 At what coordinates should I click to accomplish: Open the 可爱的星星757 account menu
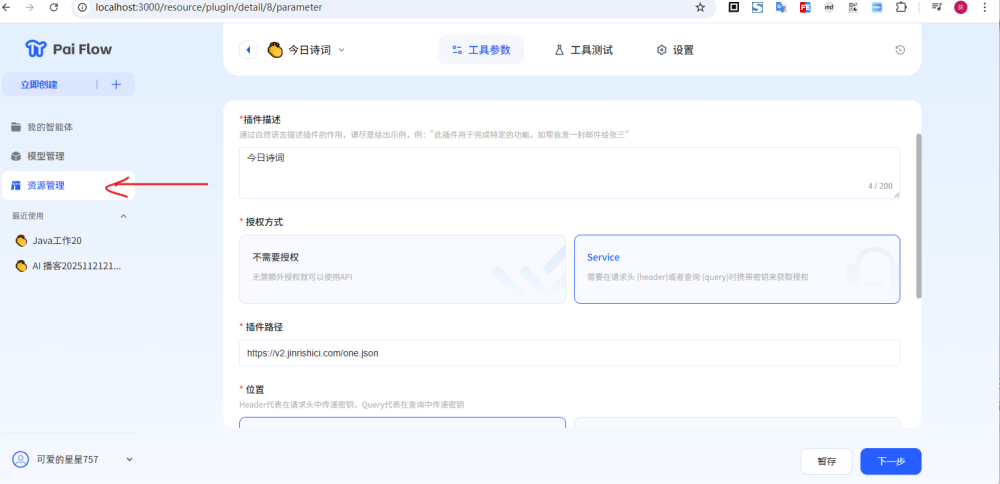(129, 459)
